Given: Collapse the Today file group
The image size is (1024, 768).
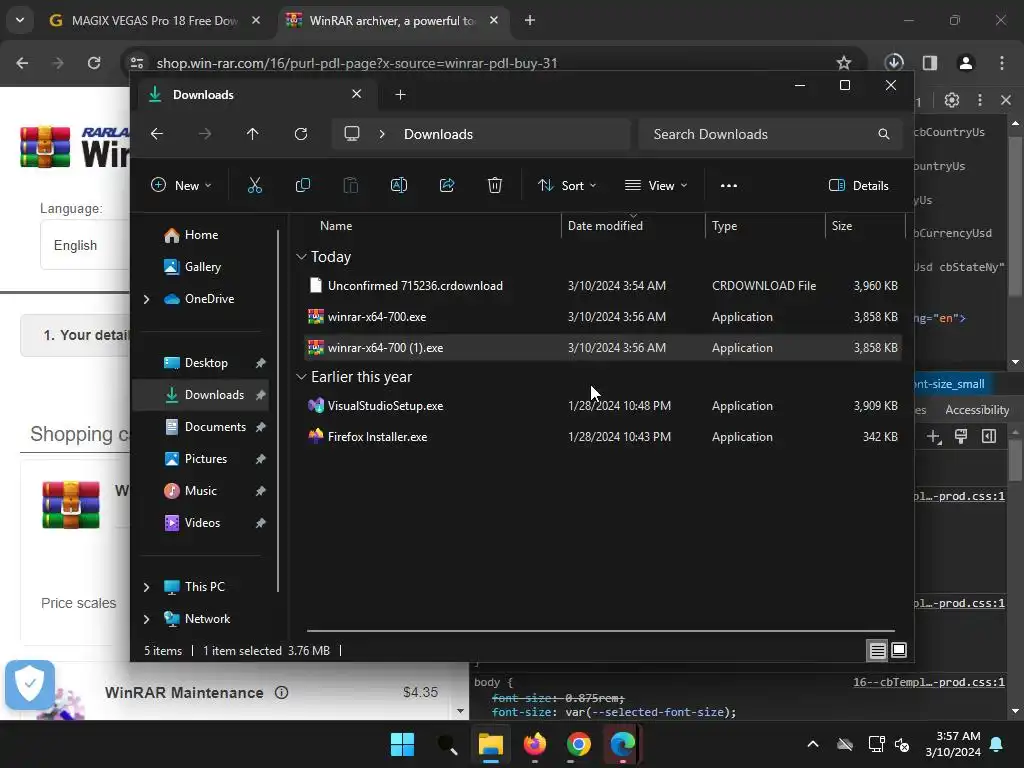Looking at the screenshot, I should (x=301, y=257).
